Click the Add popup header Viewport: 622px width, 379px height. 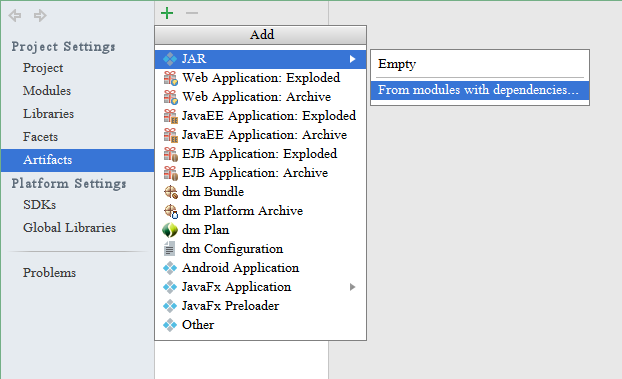tap(261, 35)
